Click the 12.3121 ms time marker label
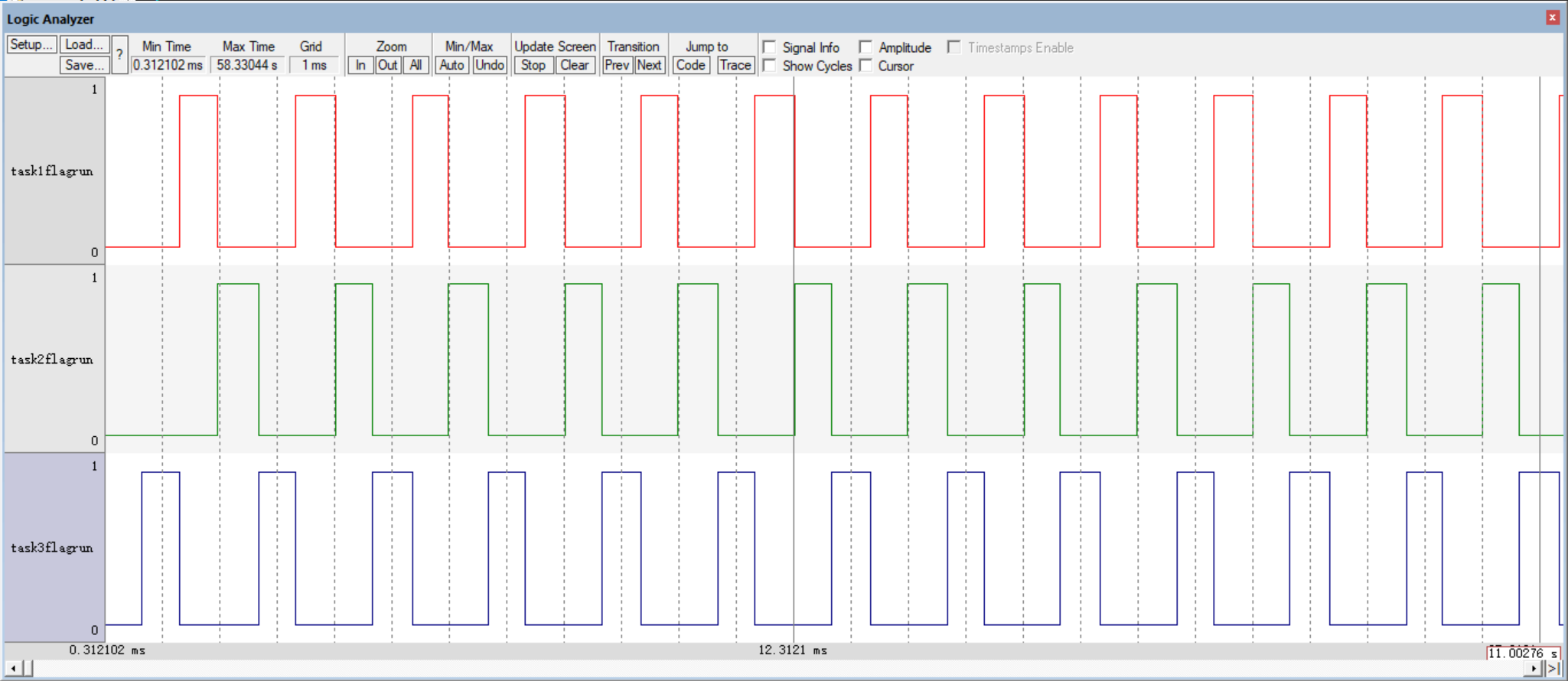1568x681 pixels. pyautogui.click(x=793, y=650)
